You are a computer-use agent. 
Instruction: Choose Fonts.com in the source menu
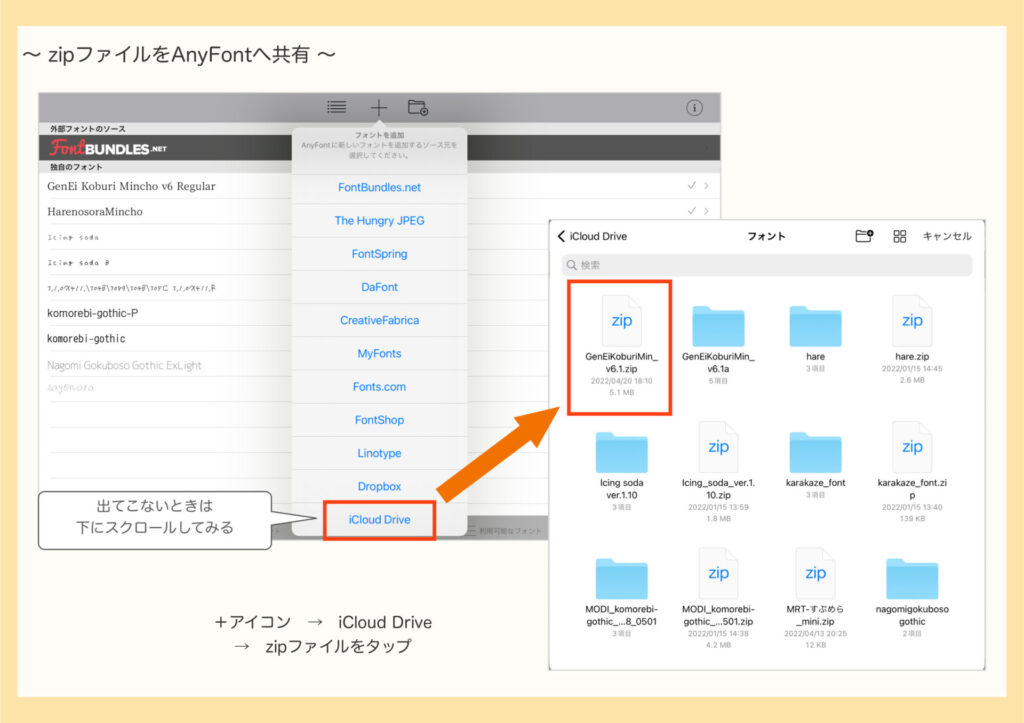[379, 387]
